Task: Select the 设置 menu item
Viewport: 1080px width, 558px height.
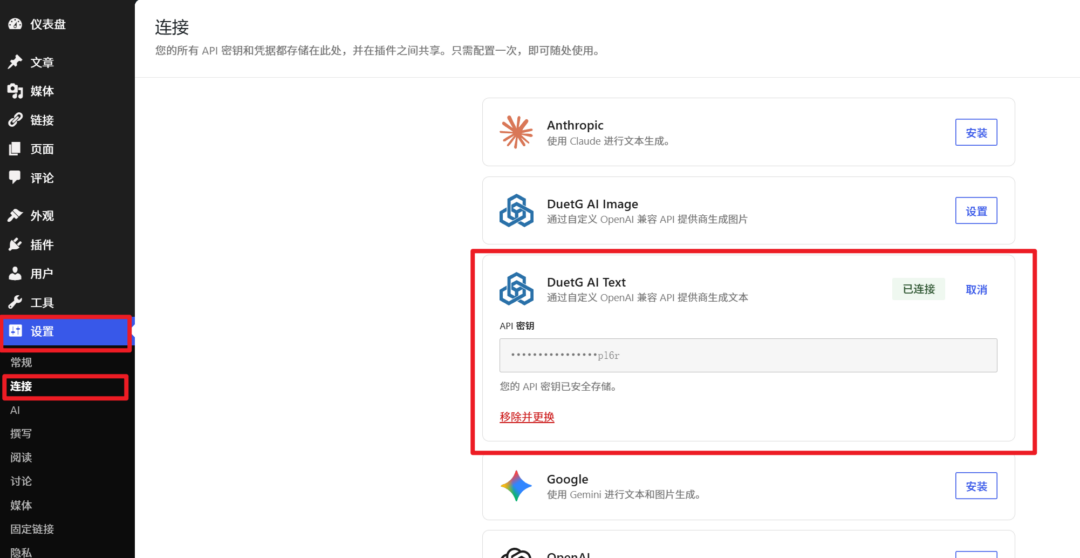Action: pos(66,331)
